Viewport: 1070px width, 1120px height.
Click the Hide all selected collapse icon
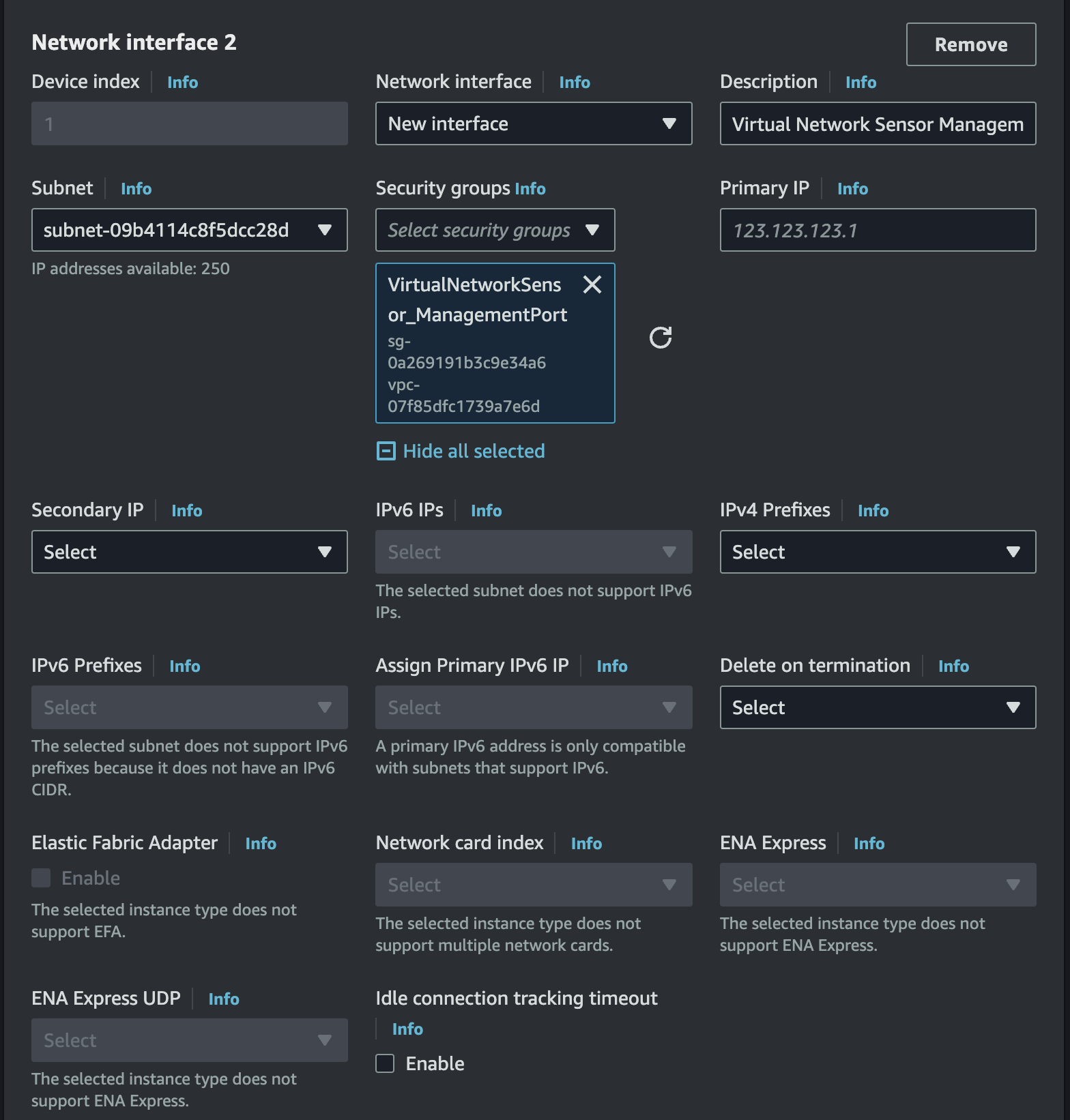[x=386, y=451]
